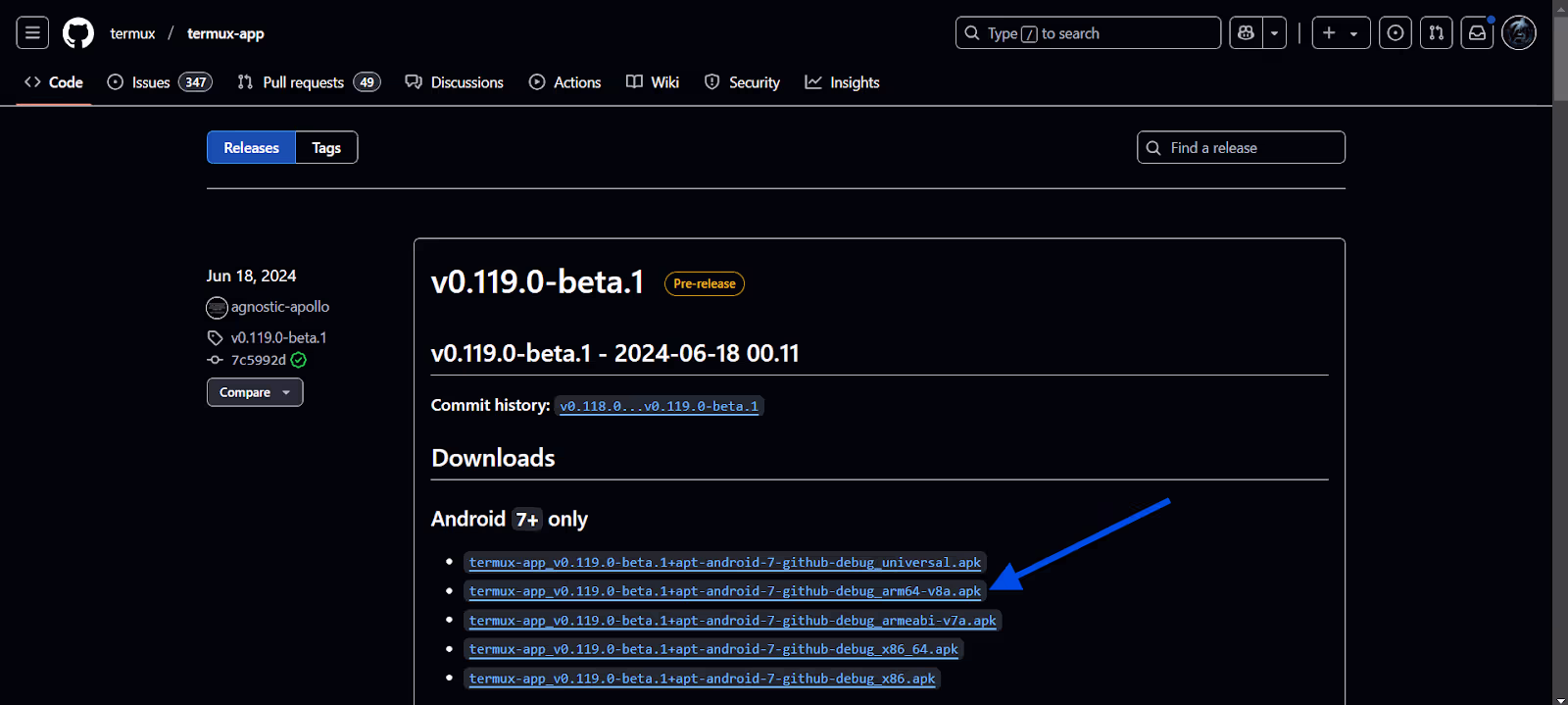Switch to the Code tab

coord(54,82)
